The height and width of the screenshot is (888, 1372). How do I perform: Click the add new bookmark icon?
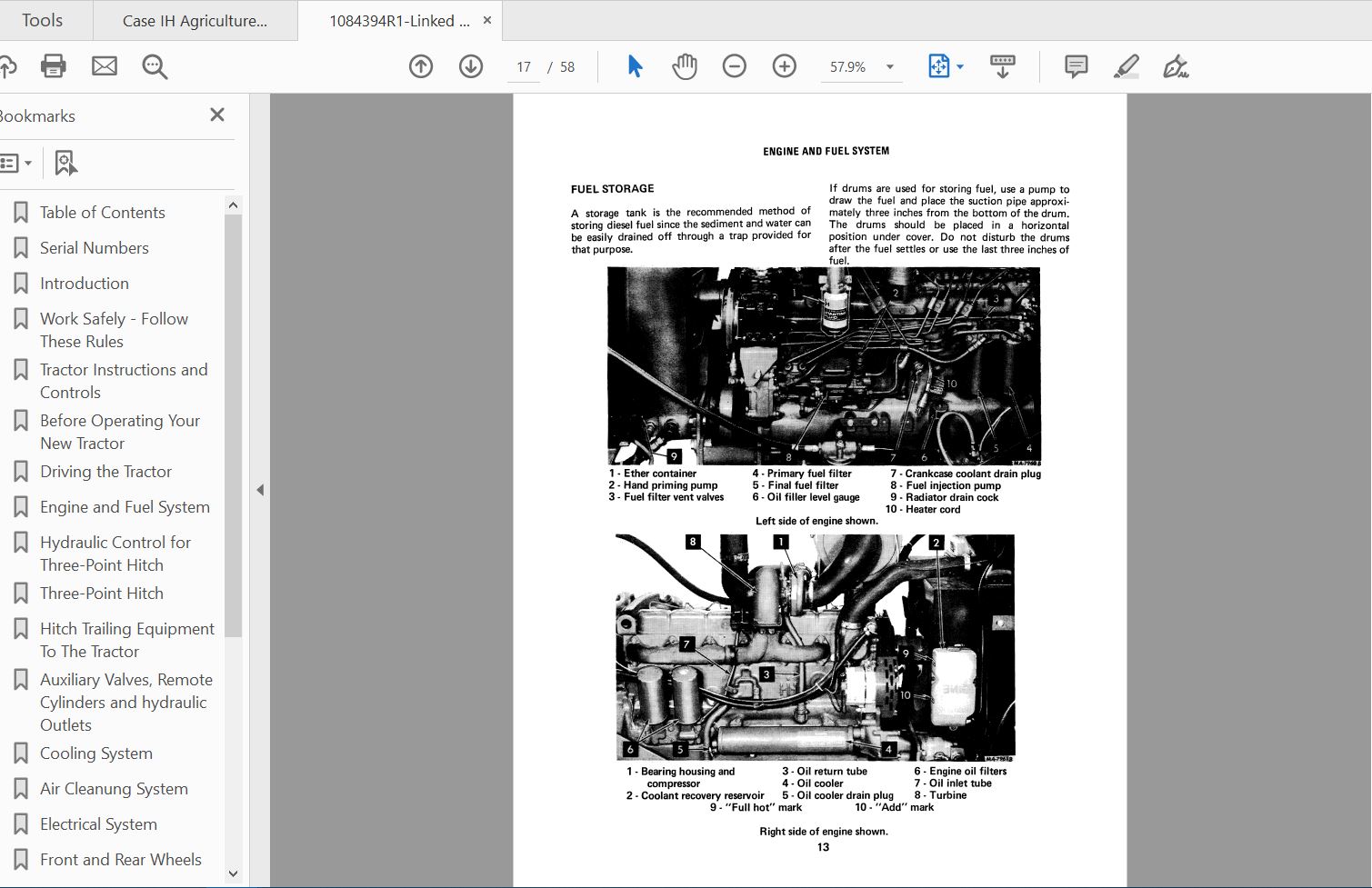[65, 164]
